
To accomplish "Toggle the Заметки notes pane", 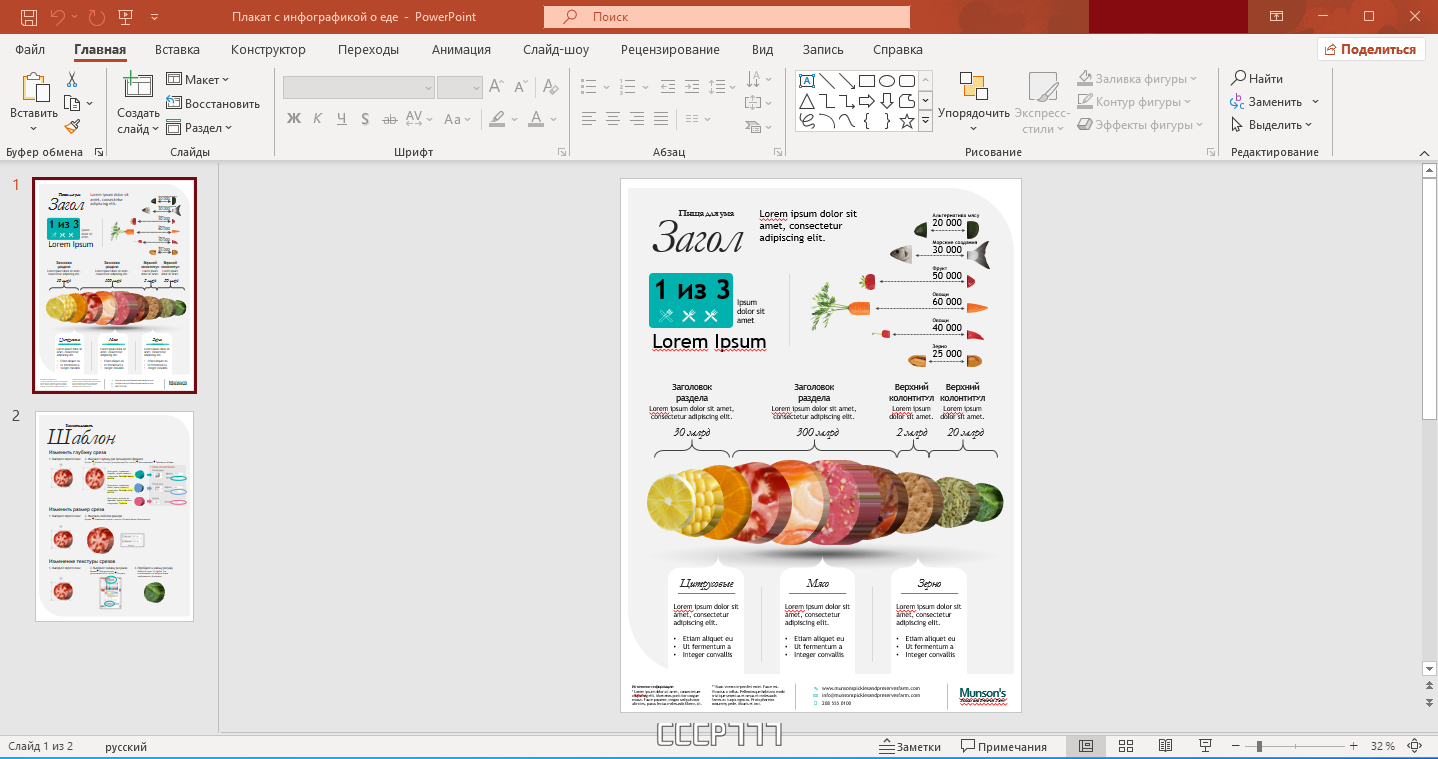I will 910,746.
